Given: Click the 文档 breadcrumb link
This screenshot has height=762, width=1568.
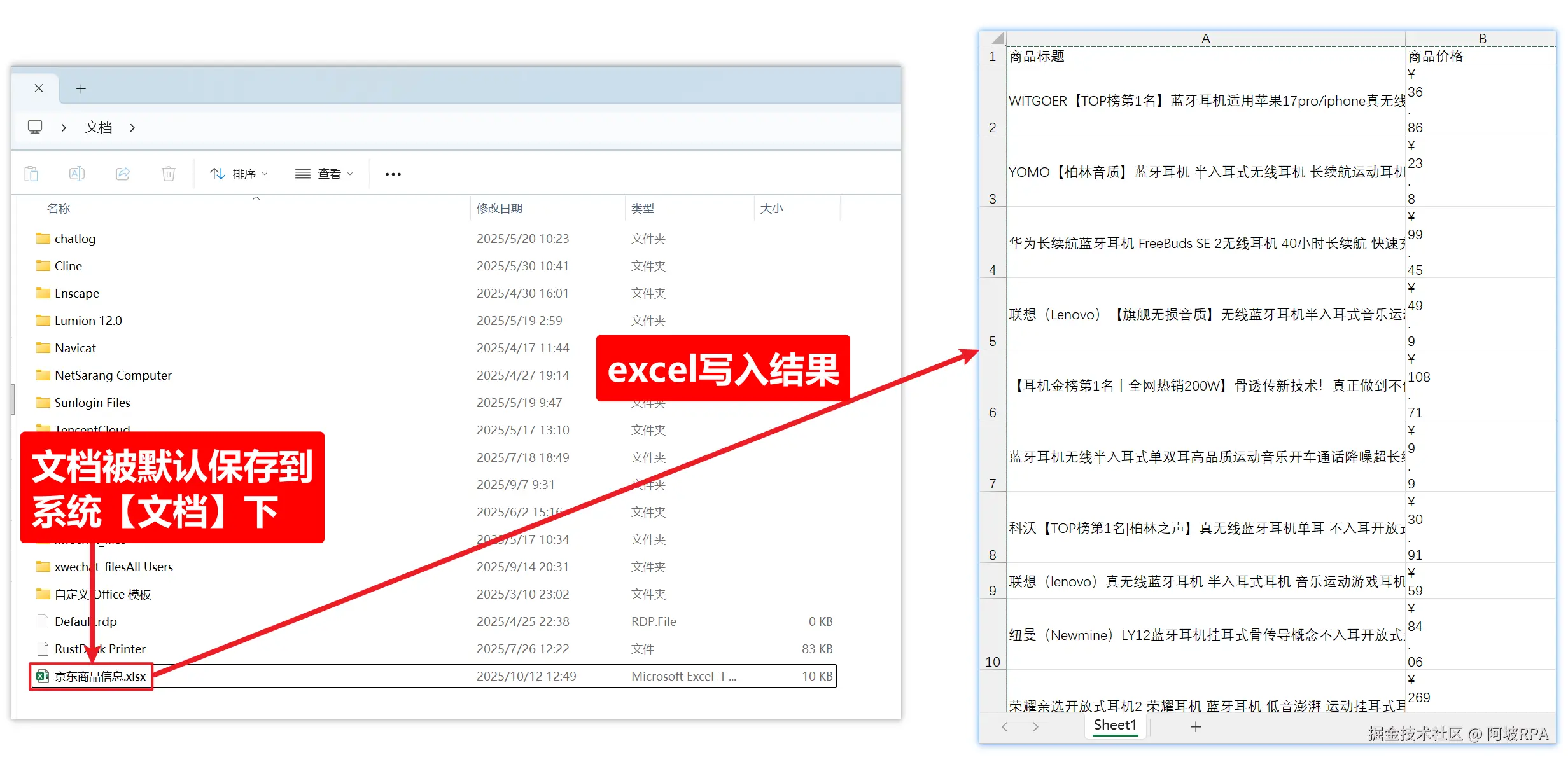Looking at the screenshot, I should click(x=99, y=128).
